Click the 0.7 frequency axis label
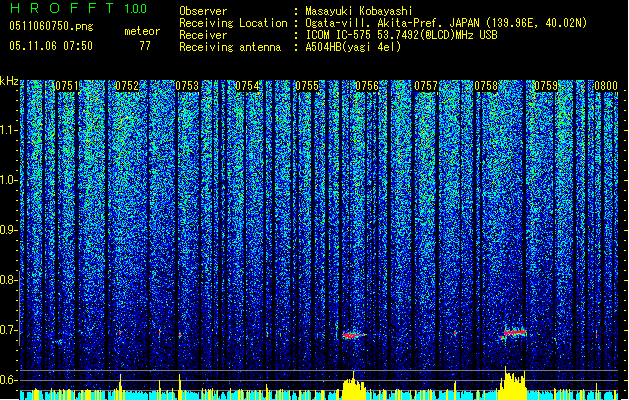 7,330
